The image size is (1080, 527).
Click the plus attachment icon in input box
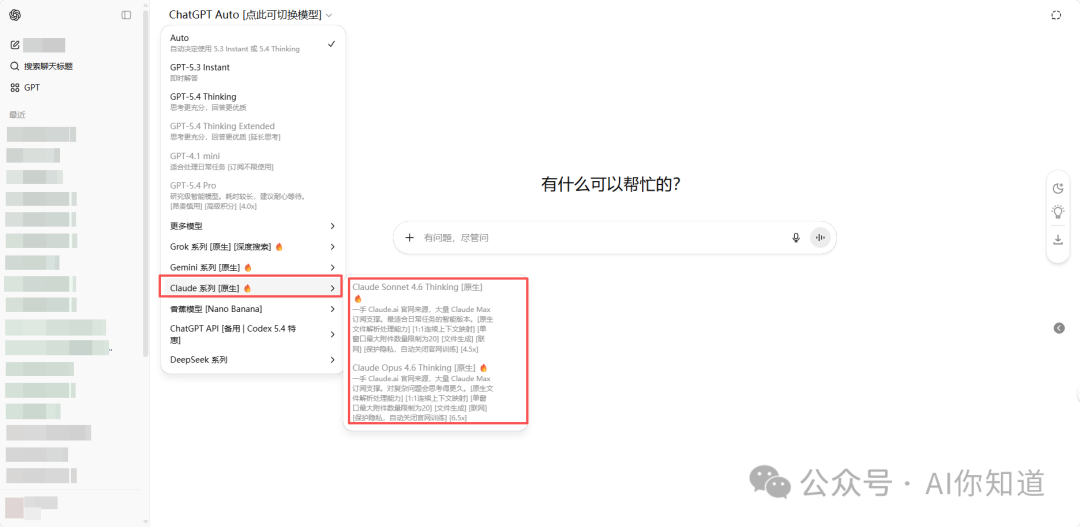[x=409, y=238]
